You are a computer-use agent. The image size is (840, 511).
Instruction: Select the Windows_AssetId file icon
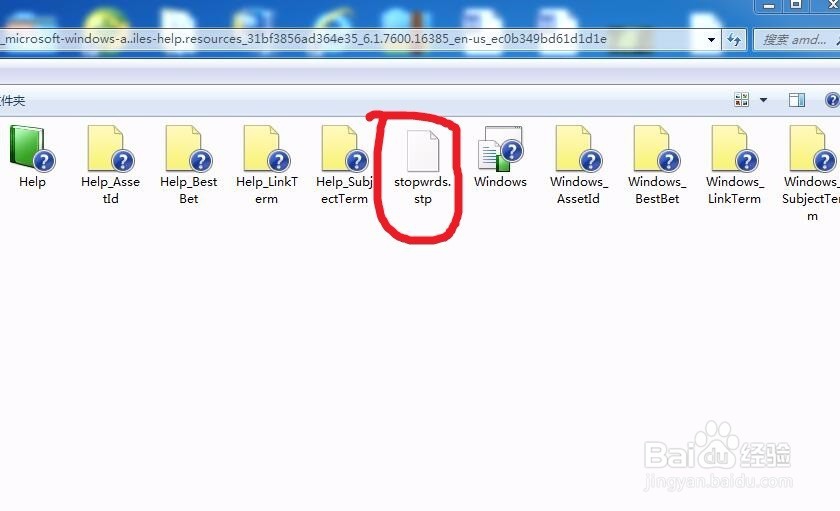click(x=579, y=148)
